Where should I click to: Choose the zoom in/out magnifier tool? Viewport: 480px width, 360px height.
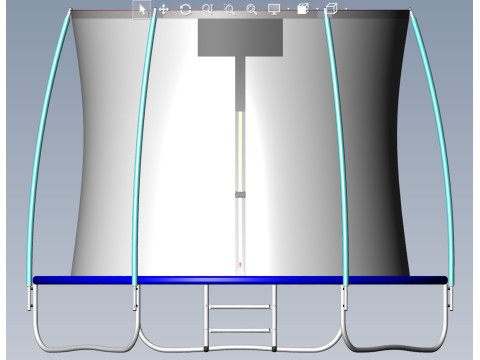[x=207, y=9]
